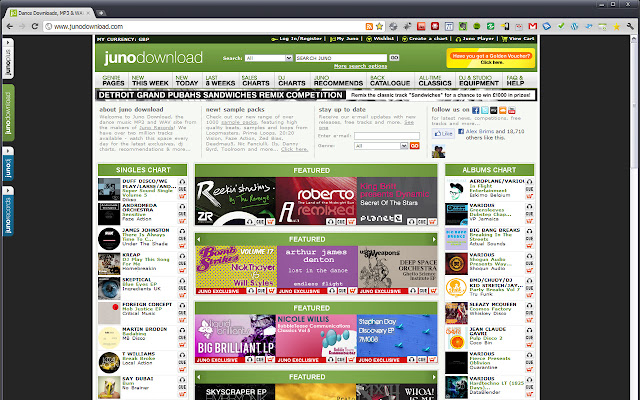Add King Britt Secret Of The Stars to cart
Screen dimensions: 640x400
(x=432, y=222)
